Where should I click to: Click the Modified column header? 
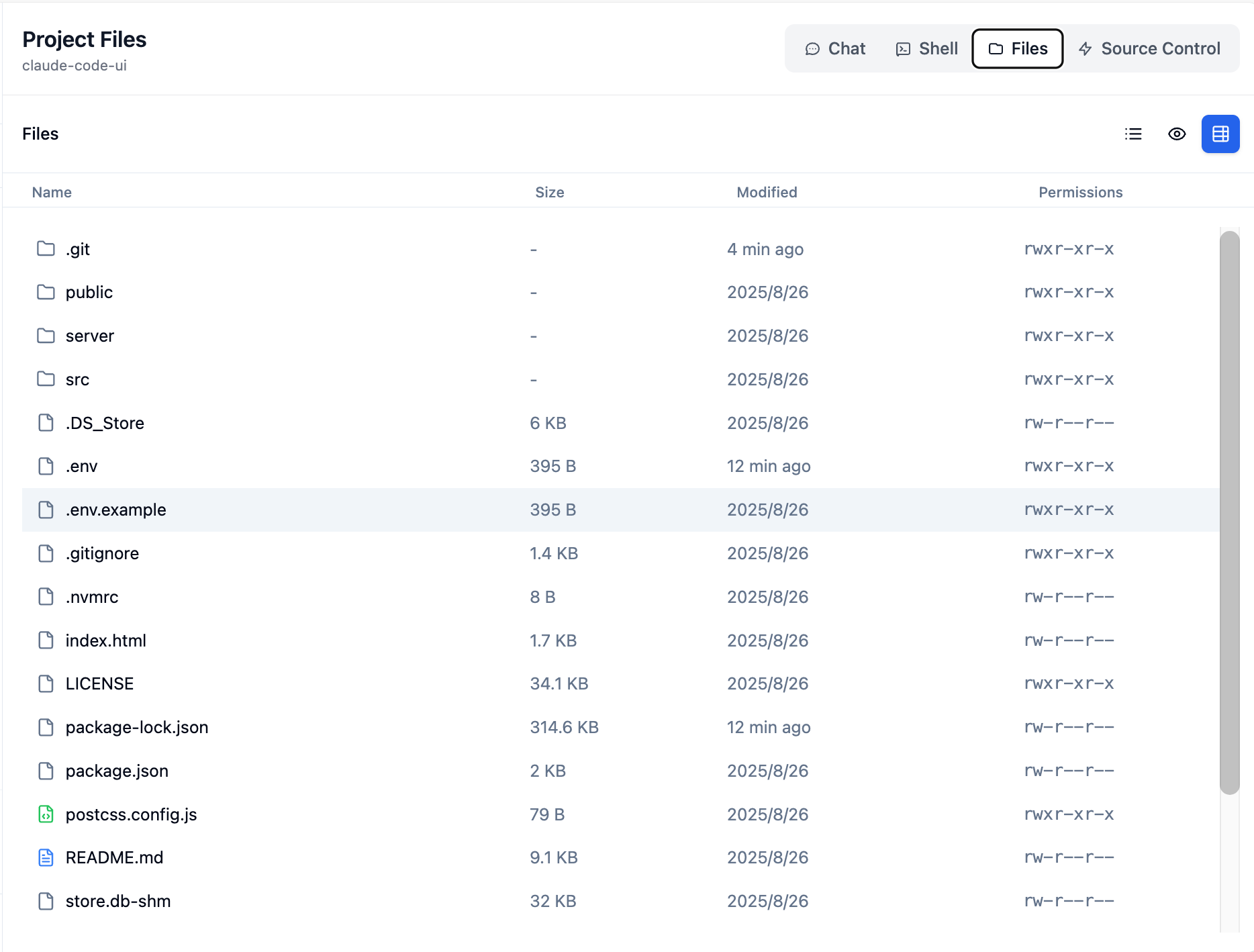767,193
